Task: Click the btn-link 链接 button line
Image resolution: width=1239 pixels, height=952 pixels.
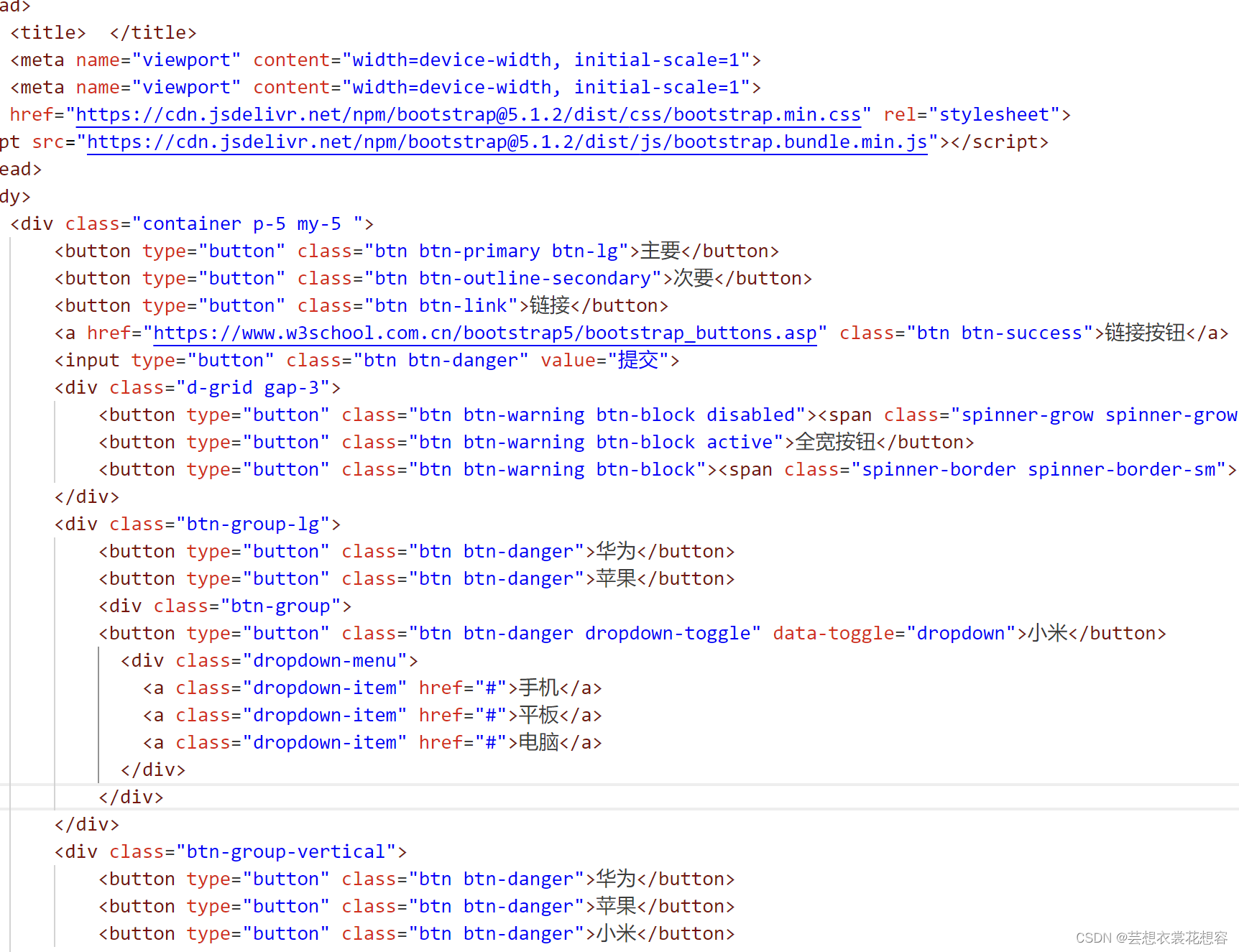Action: (361, 306)
